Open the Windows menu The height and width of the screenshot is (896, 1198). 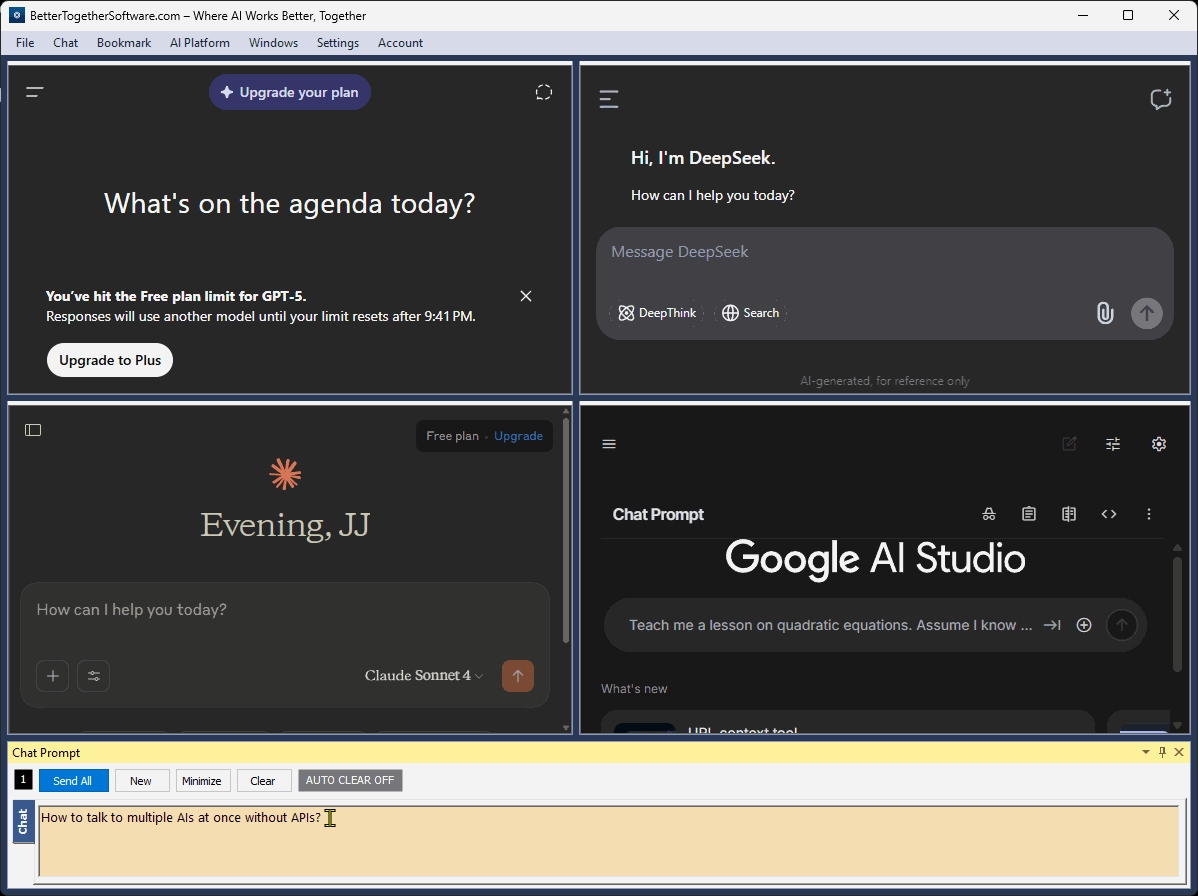pos(273,43)
